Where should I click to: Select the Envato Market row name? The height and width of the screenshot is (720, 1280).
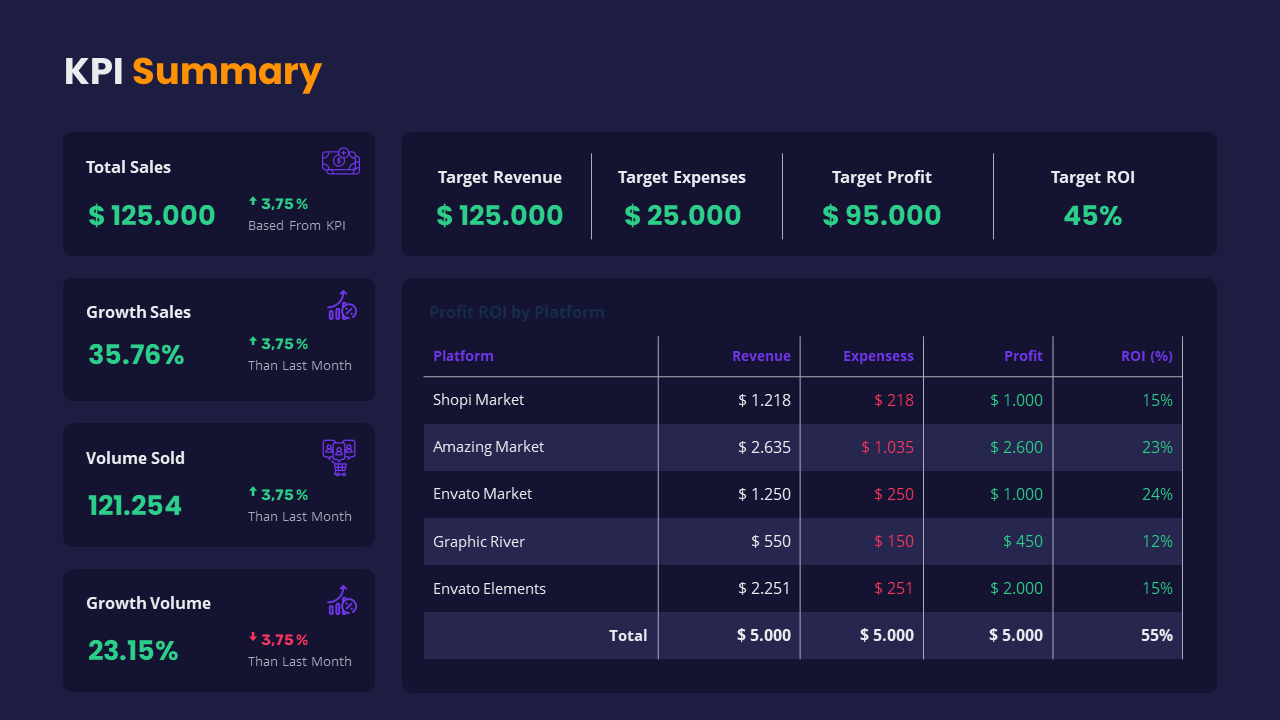(482, 494)
